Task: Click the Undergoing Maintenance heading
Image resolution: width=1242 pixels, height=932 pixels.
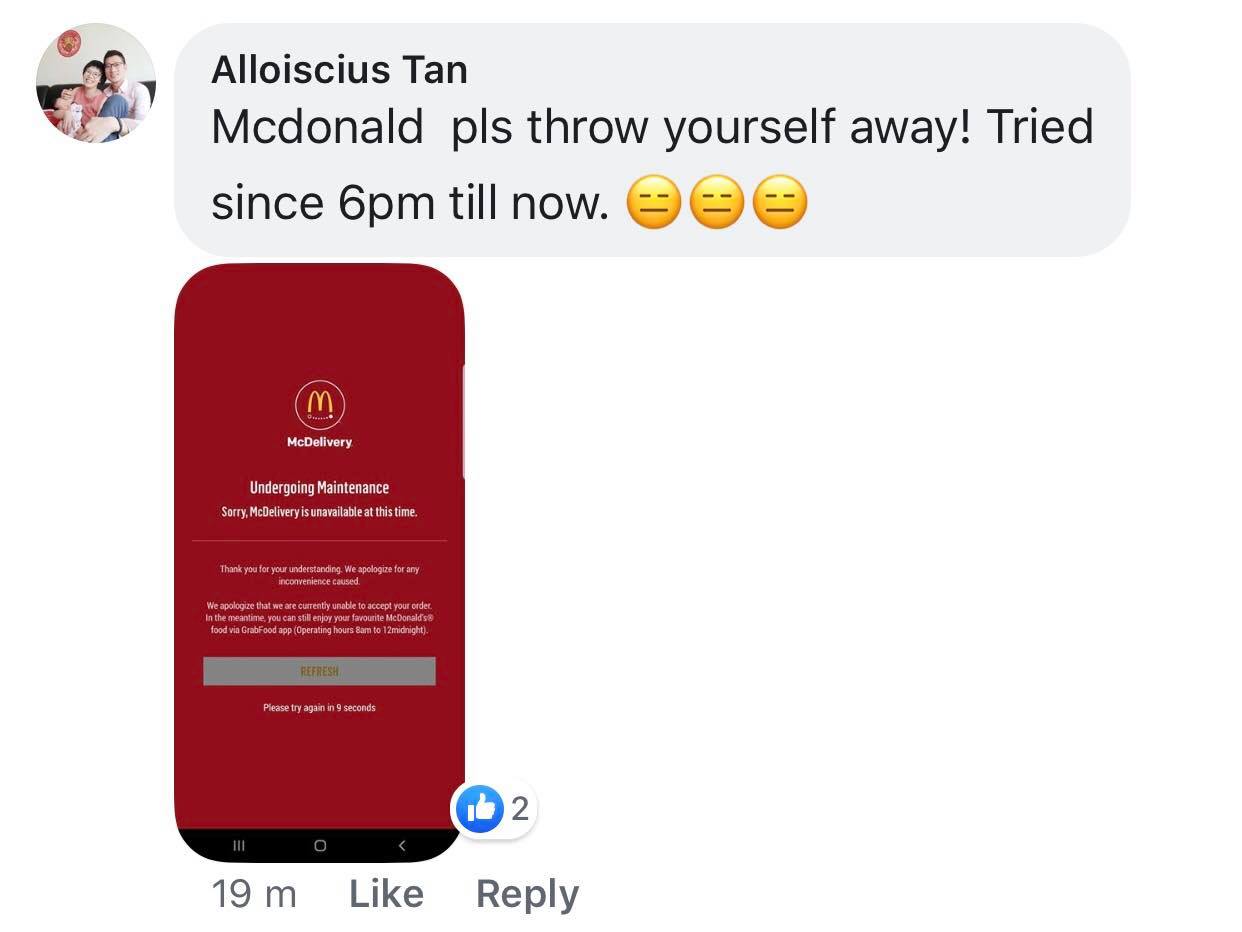Action: coord(319,487)
